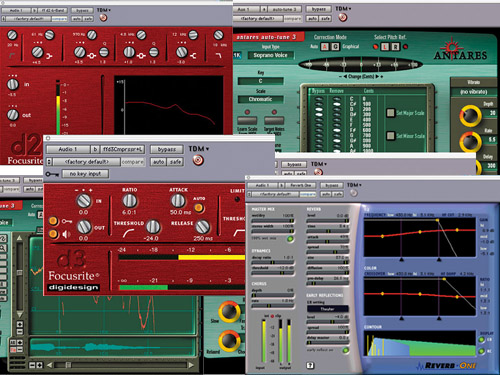
Task: Toggle the 100% wet mix LED in Reverb One
Action: [x=290, y=239]
